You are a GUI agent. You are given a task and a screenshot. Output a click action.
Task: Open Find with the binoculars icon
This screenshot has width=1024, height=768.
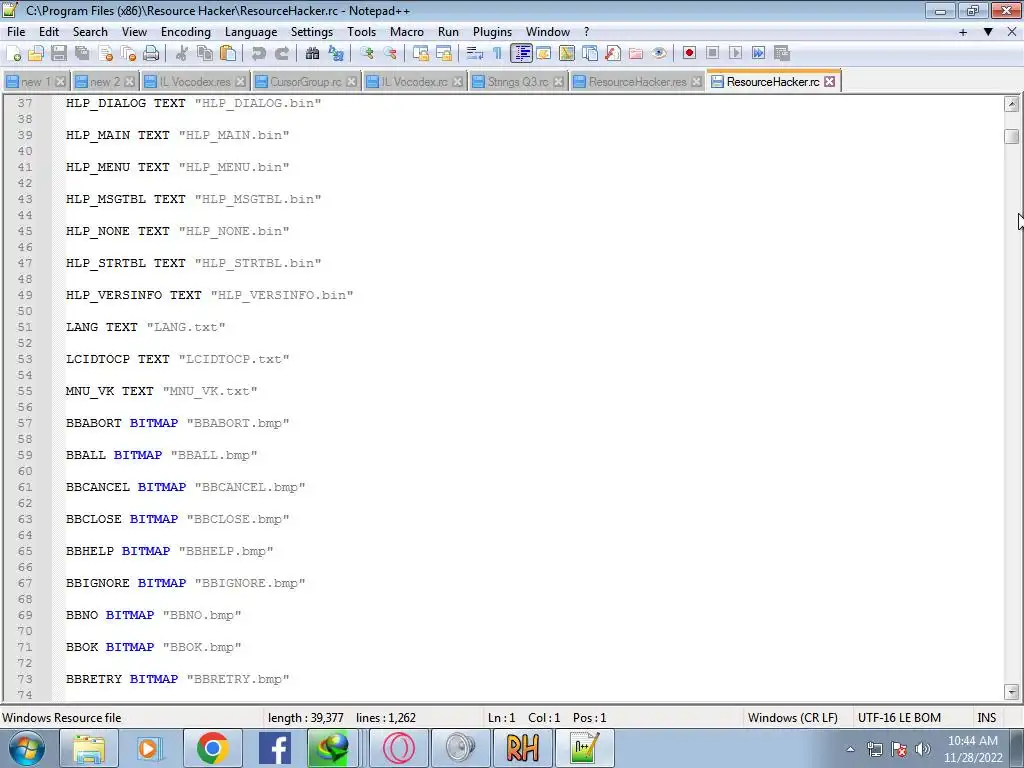[313, 54]
